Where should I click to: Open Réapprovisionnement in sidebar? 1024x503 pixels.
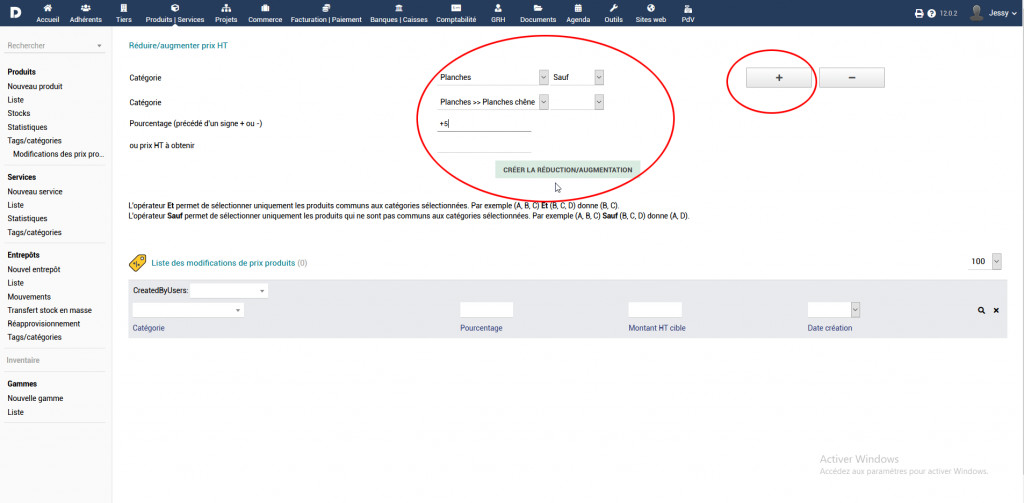click(44, 323)
